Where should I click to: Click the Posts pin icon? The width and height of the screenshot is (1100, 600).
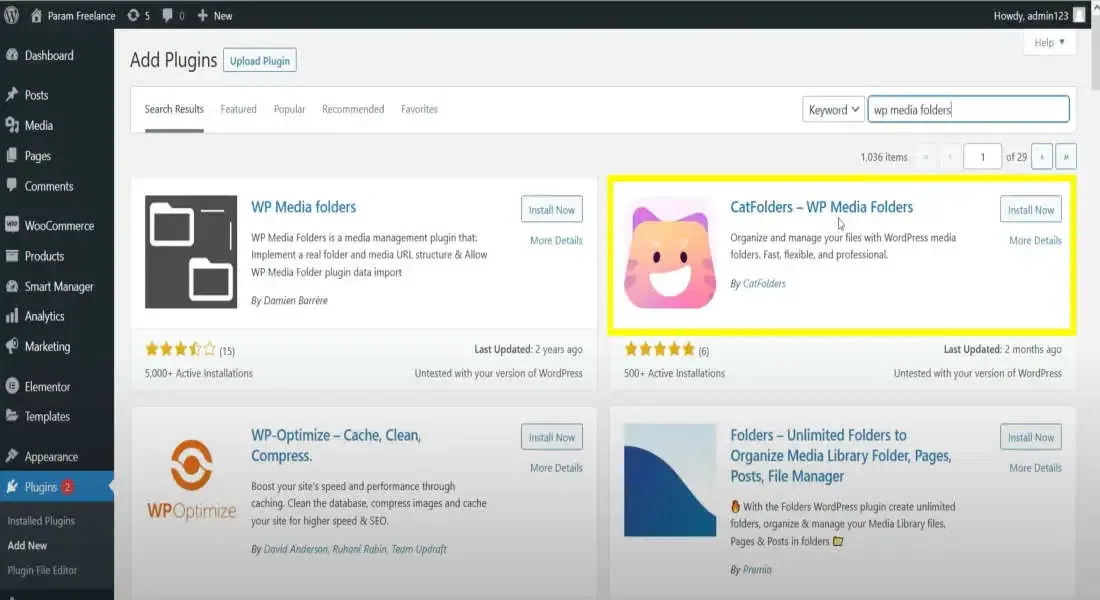click(x=12, y=95)
